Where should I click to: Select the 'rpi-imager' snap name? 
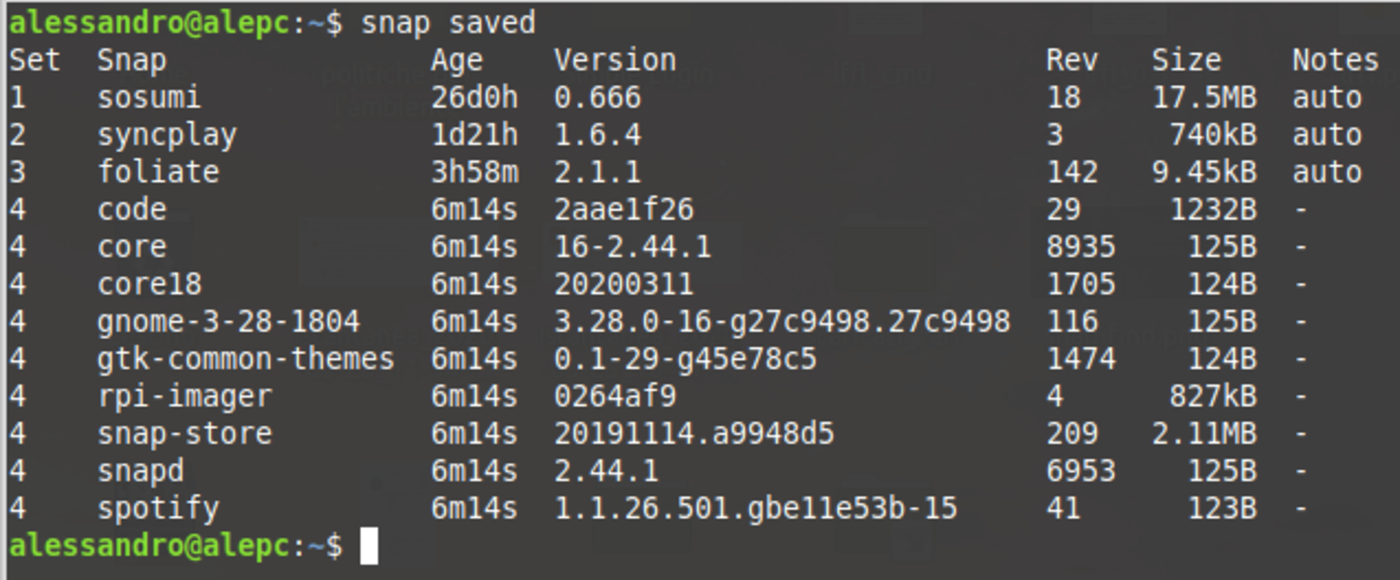(185, 396)
